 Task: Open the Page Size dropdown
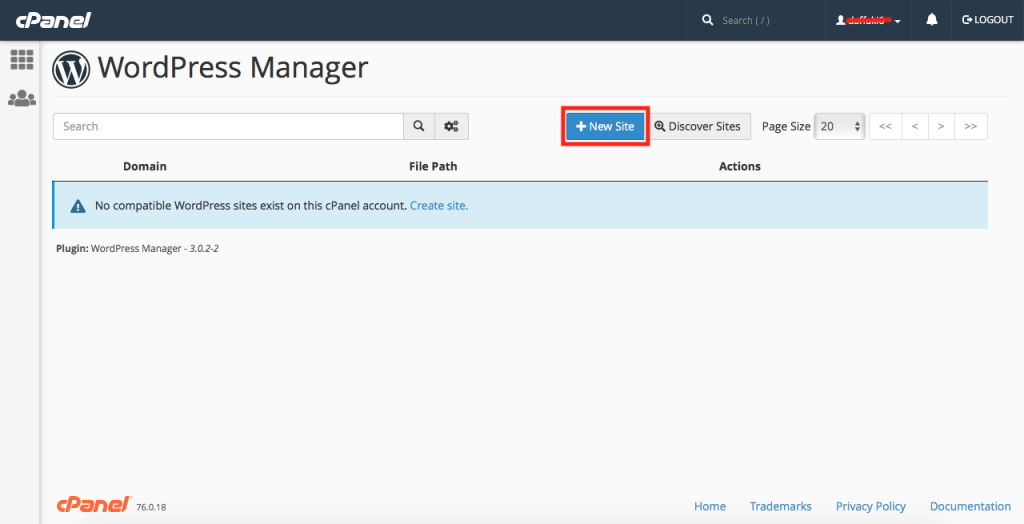coord(840,126)
